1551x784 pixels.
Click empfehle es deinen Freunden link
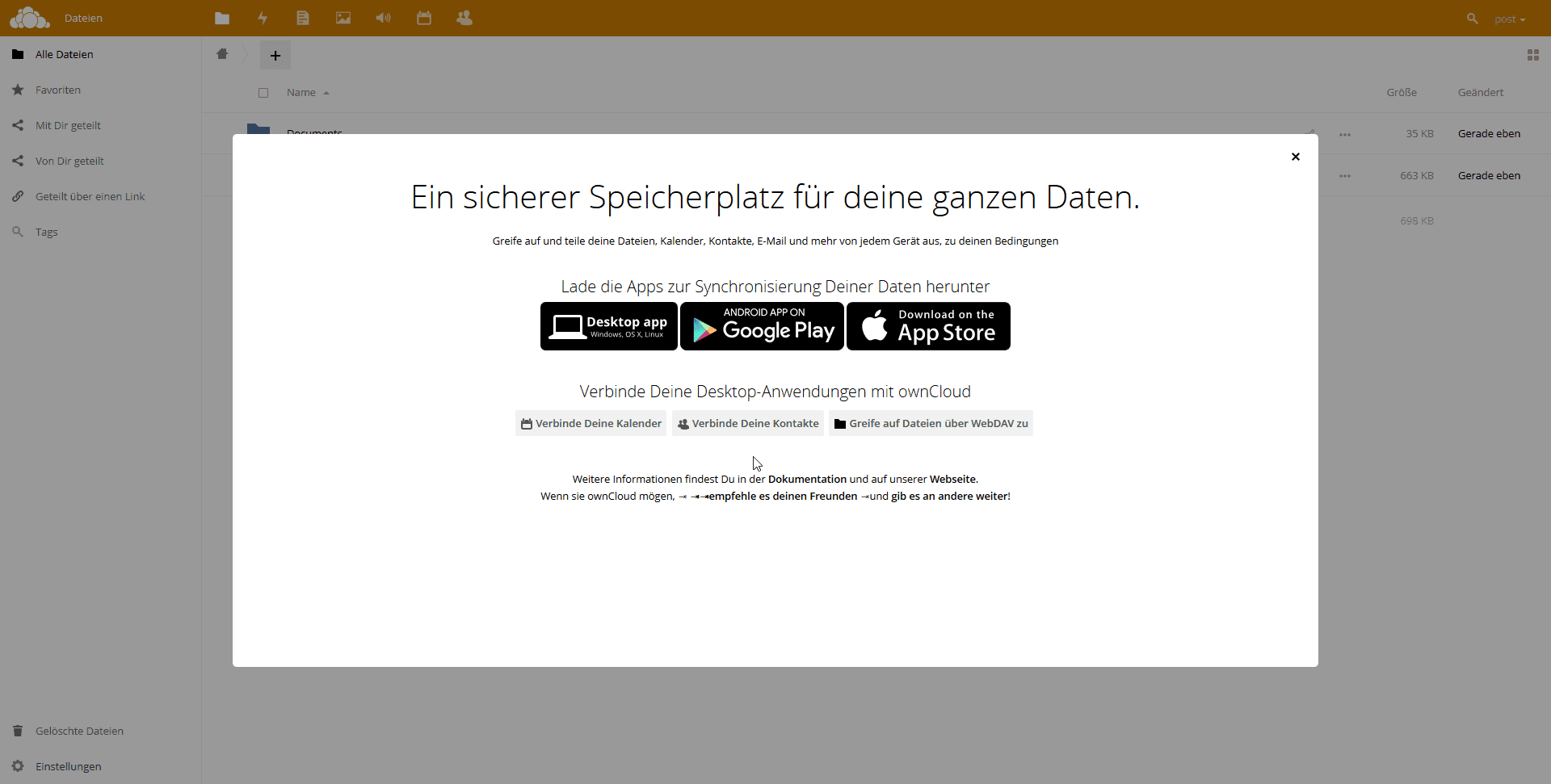[782, 496]
